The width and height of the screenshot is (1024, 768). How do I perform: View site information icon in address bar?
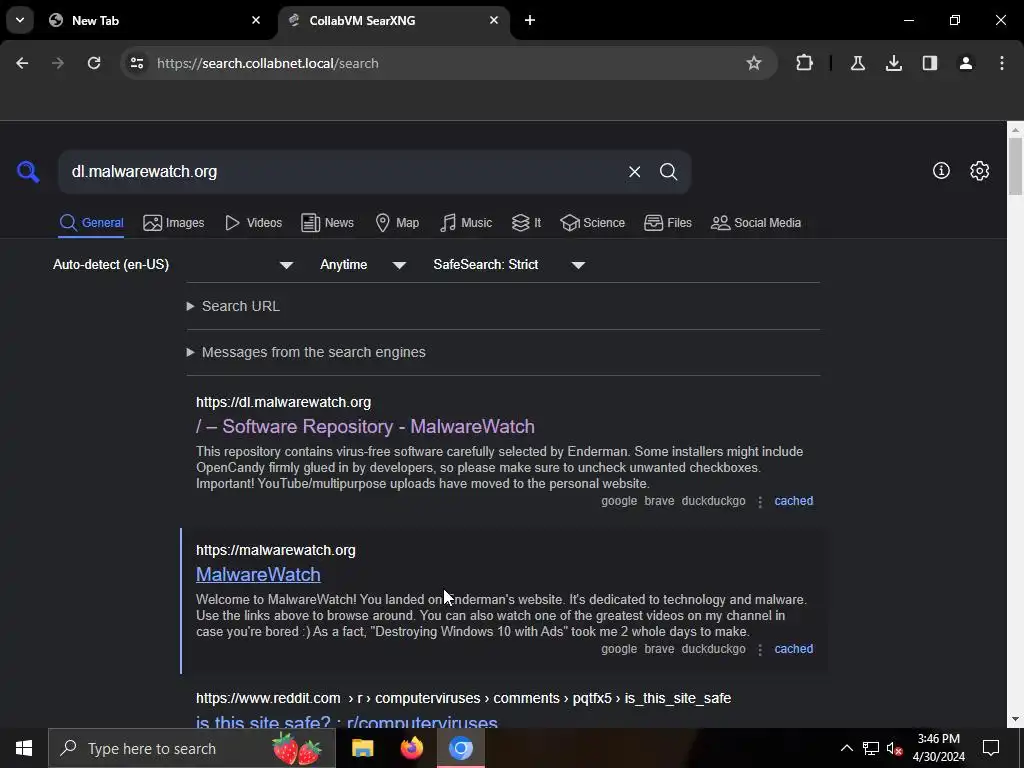coord(136,63)
